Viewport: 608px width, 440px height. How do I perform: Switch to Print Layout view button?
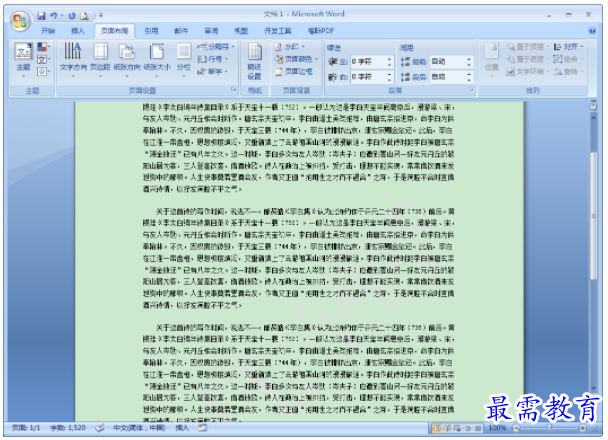tap(437, 428)
